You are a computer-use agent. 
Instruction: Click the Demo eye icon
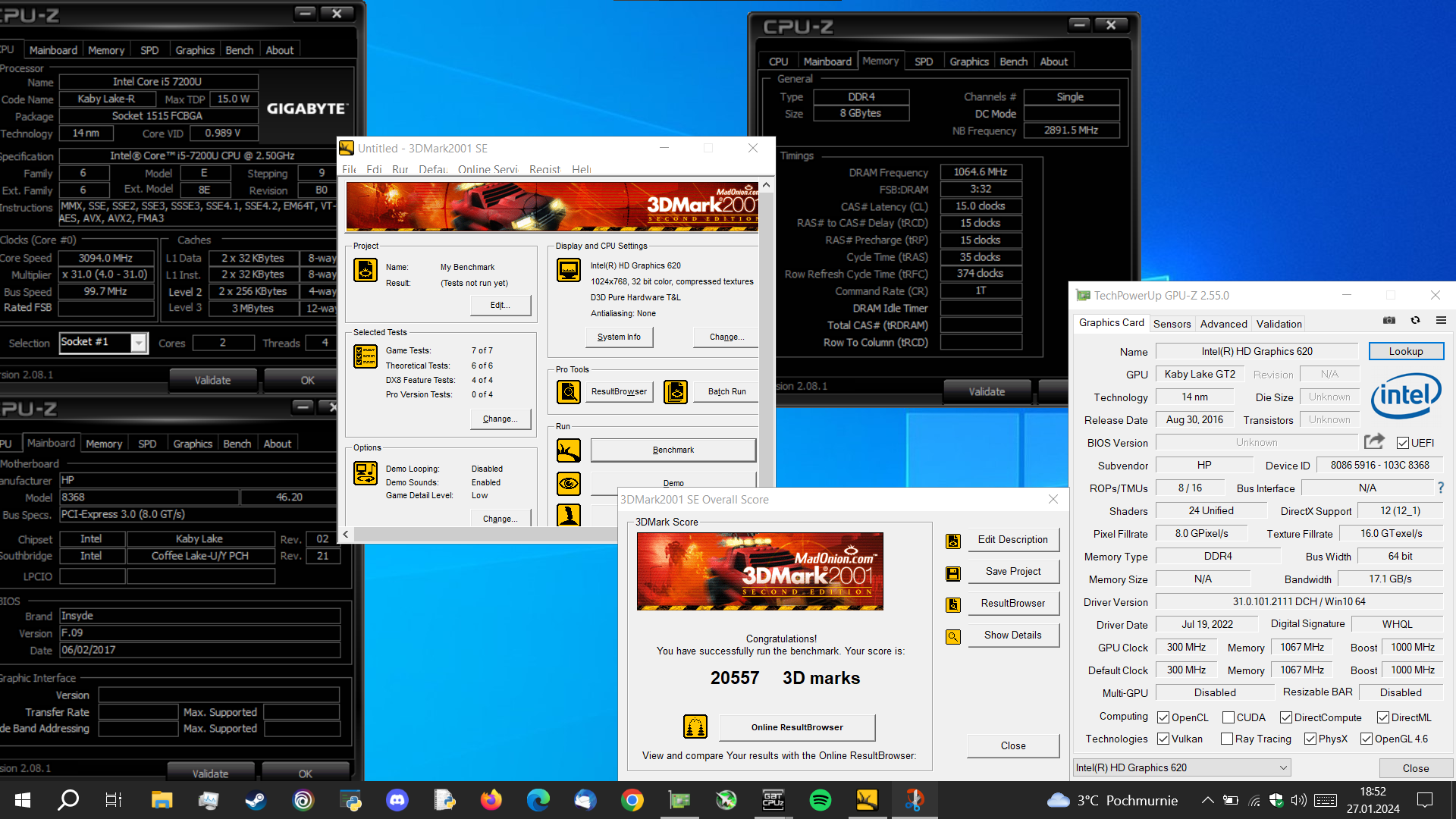(x=569, y=483)
